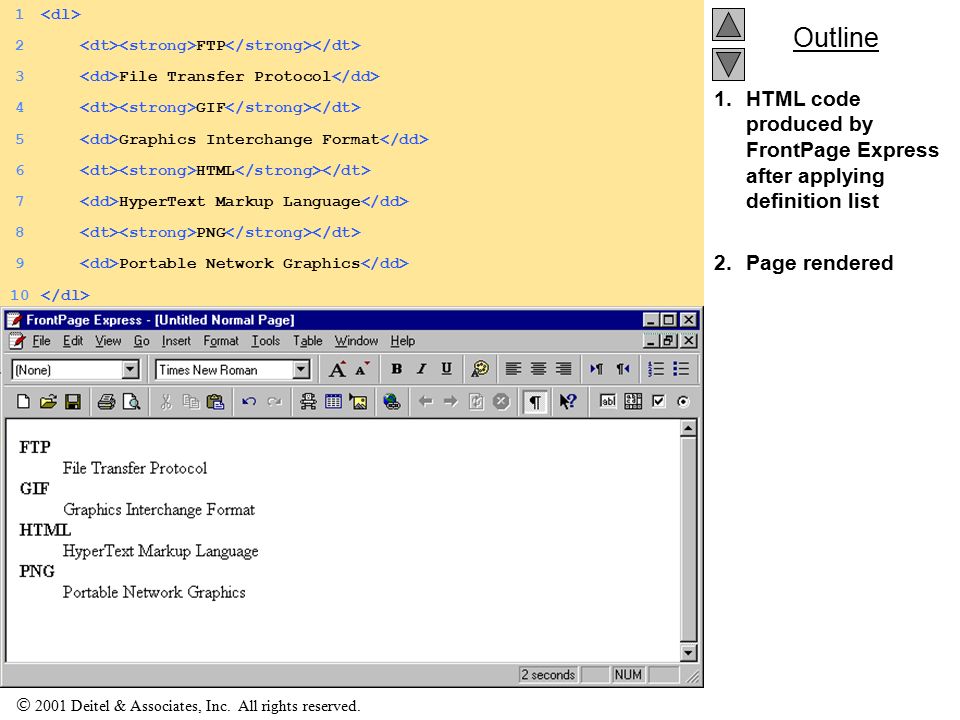Set right-to-left reading direction
Screen dimensions: 960x720
623,369
